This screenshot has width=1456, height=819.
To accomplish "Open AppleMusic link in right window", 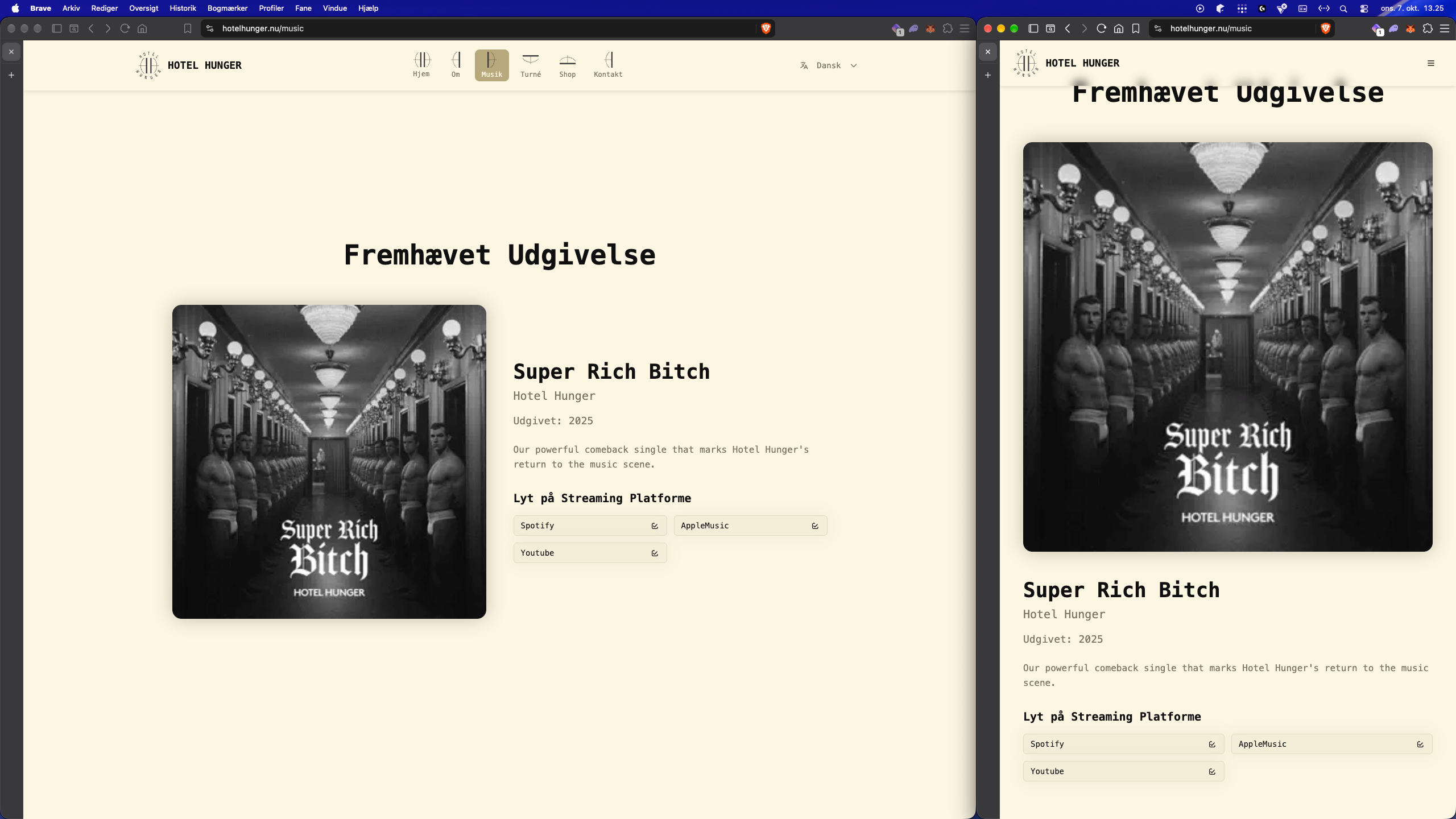I will pyautogui.click(x=1331, y=744).
